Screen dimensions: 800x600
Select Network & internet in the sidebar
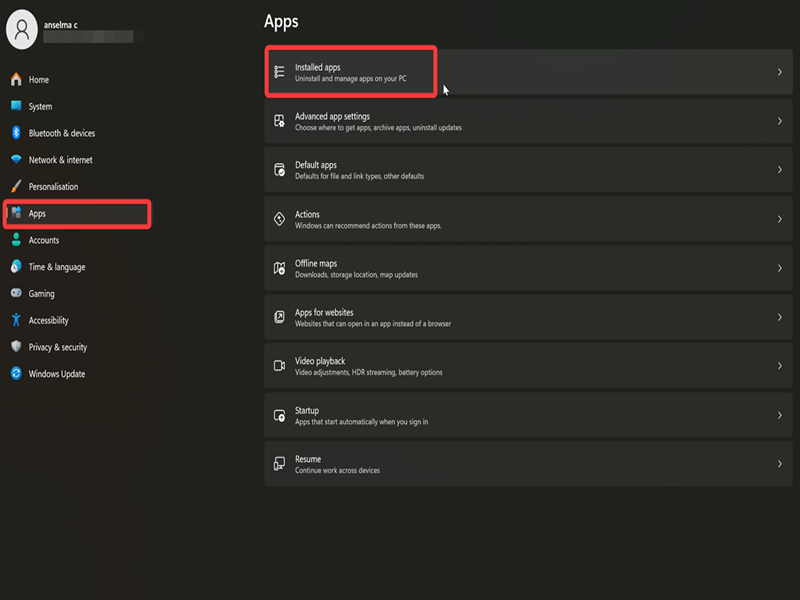60,160
